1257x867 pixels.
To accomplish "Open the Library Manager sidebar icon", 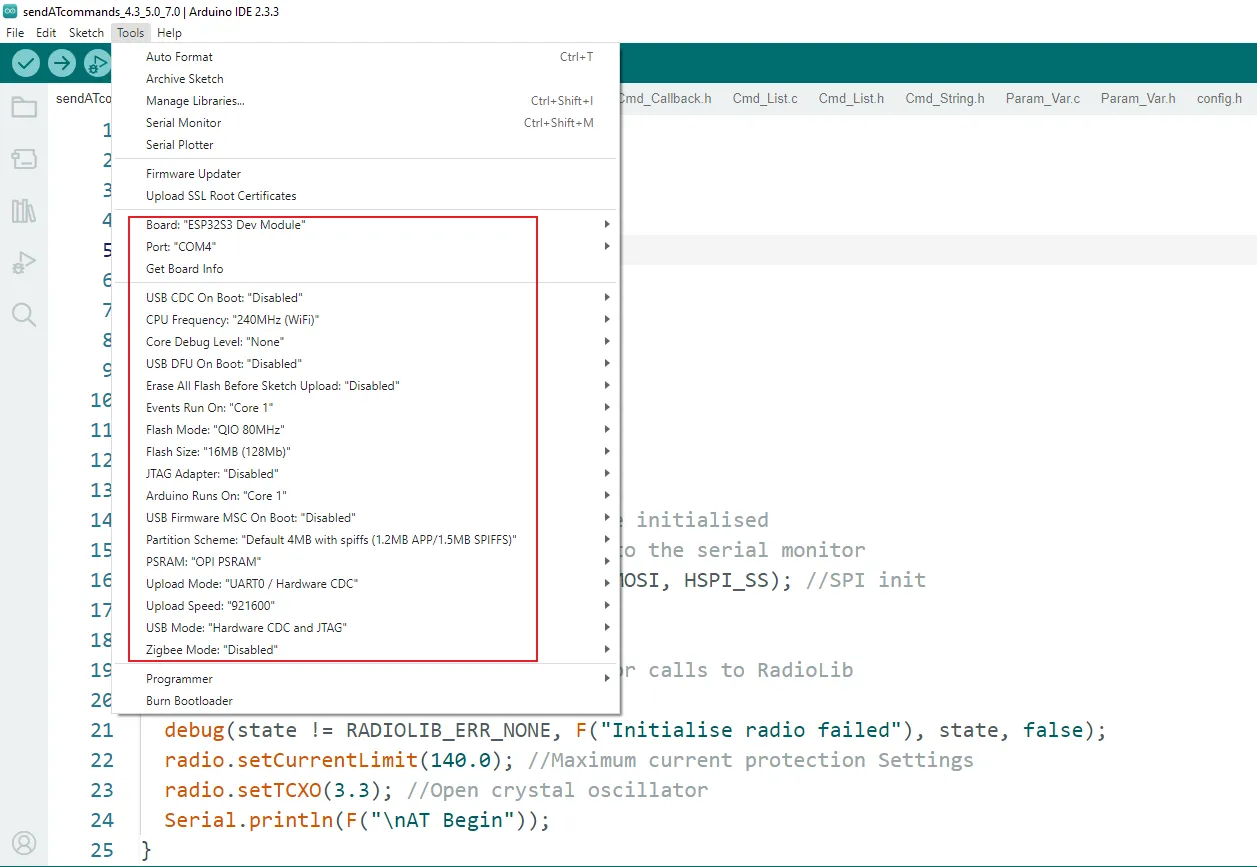I will coord(24,211).
